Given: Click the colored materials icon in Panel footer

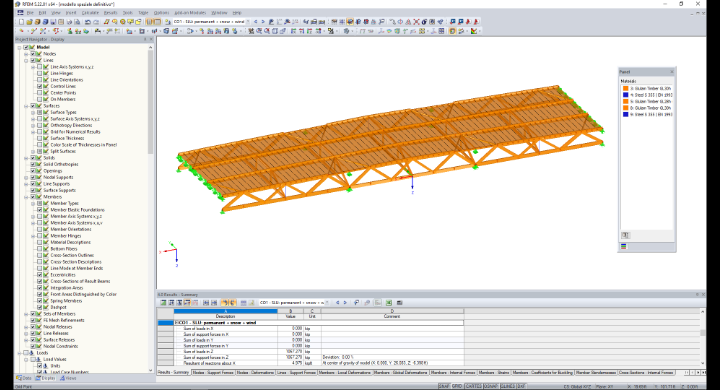Looking at the screenshot, I should pyautogui.click(x=624, y=247).
